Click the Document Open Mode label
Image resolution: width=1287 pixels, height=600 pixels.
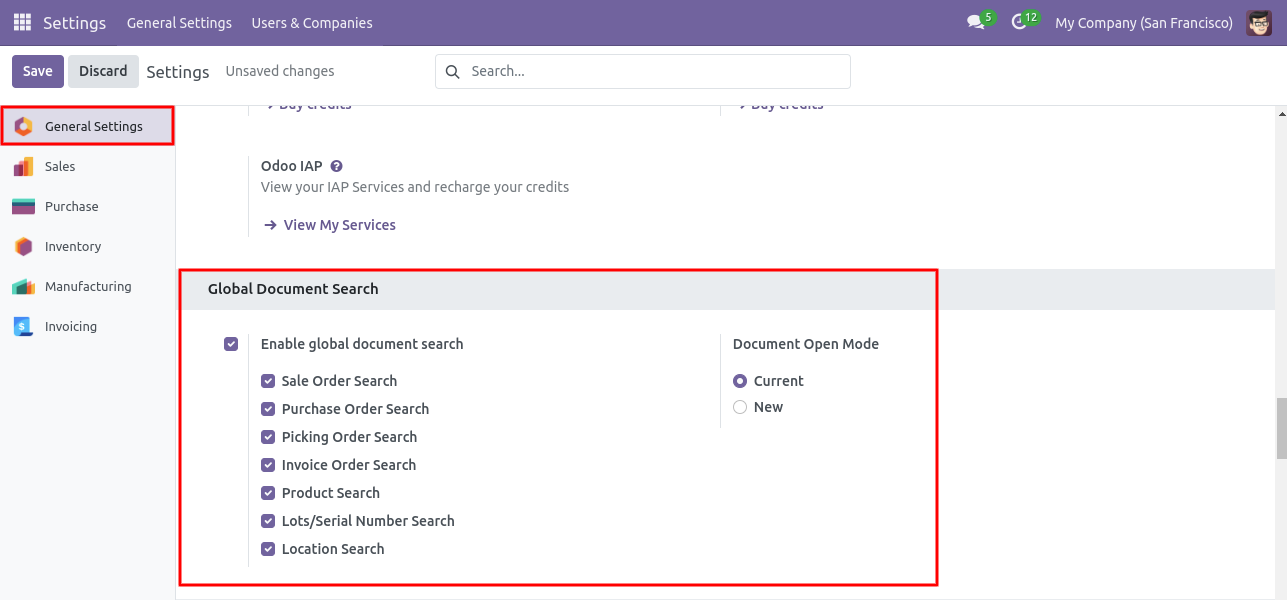pyautogui.click(x=806, y=344)
